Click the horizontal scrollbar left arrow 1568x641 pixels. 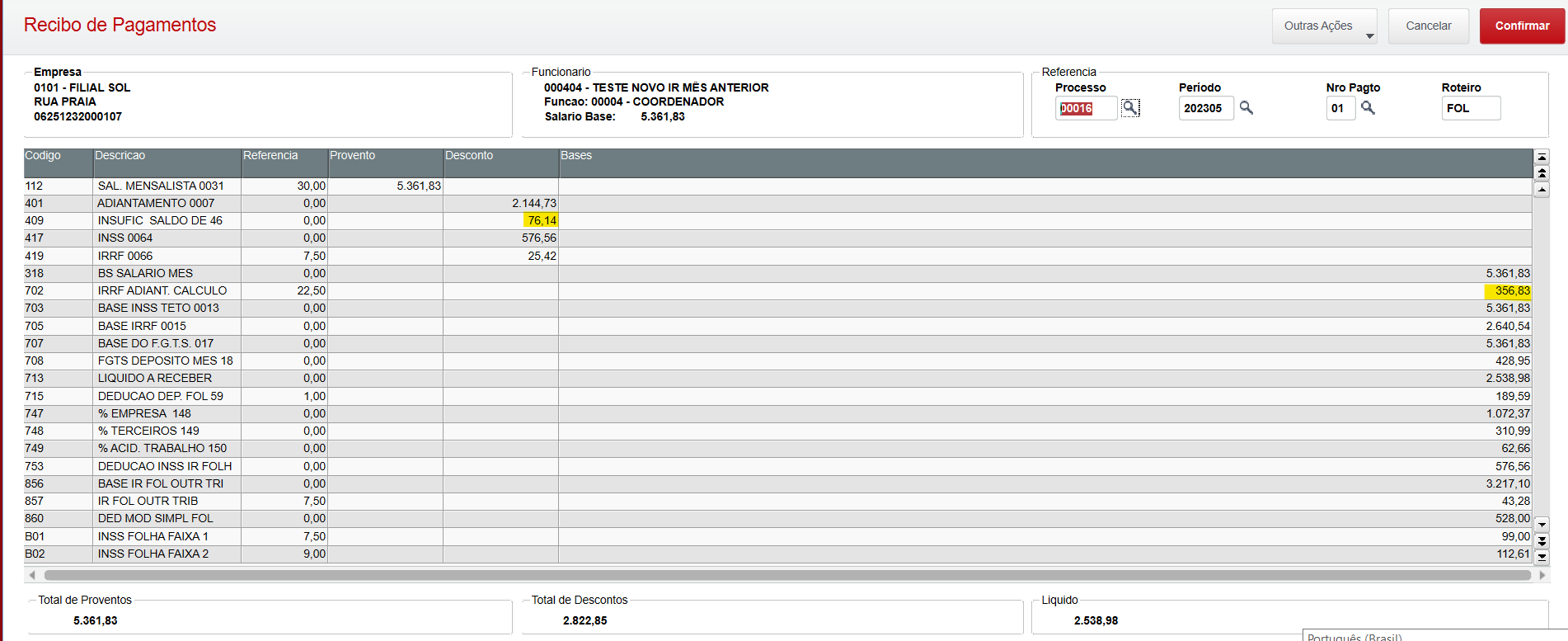tap(32, 575)
